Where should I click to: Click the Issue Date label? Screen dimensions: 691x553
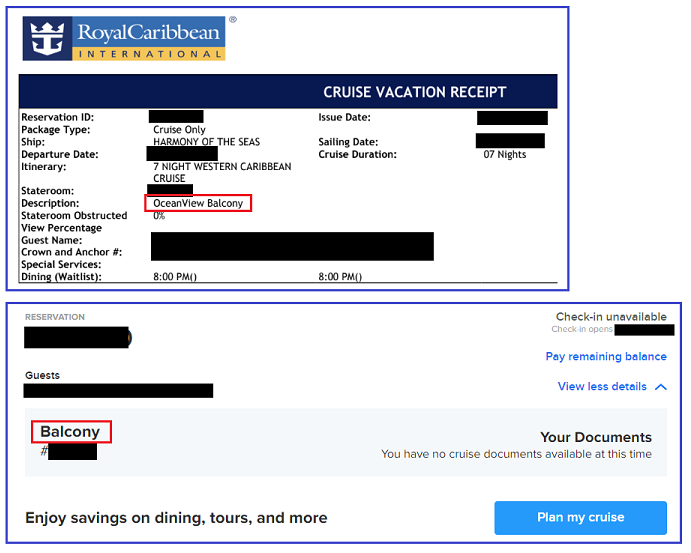click(x=345, y=117)
